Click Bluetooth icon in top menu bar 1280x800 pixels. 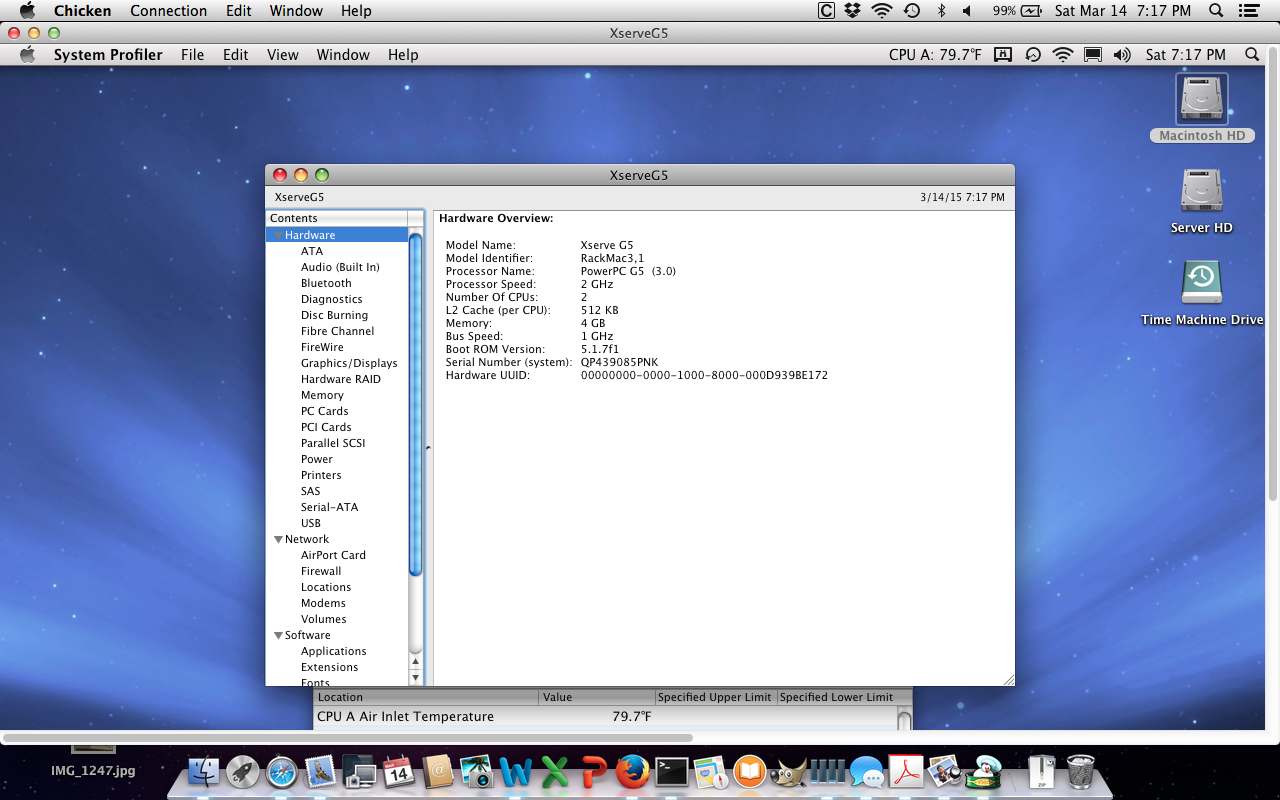click(941, 11)
